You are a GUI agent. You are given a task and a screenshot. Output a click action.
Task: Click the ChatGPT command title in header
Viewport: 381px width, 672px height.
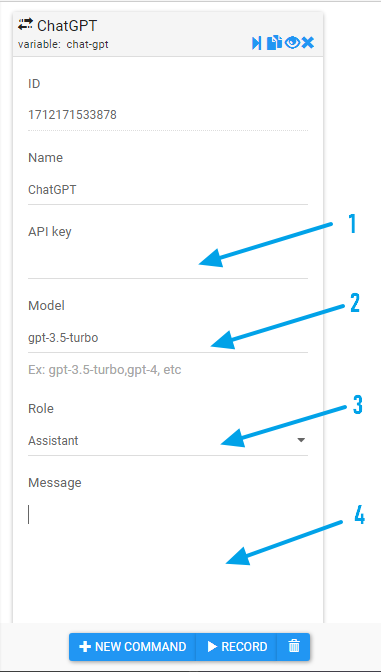coord(67,26)
